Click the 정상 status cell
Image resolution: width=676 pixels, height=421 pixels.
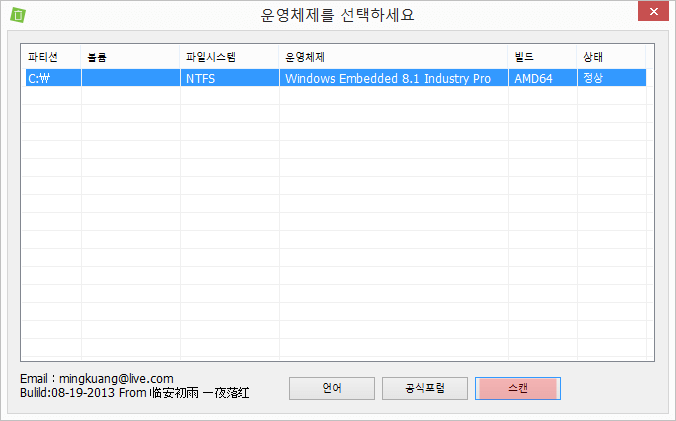(612, 78)
